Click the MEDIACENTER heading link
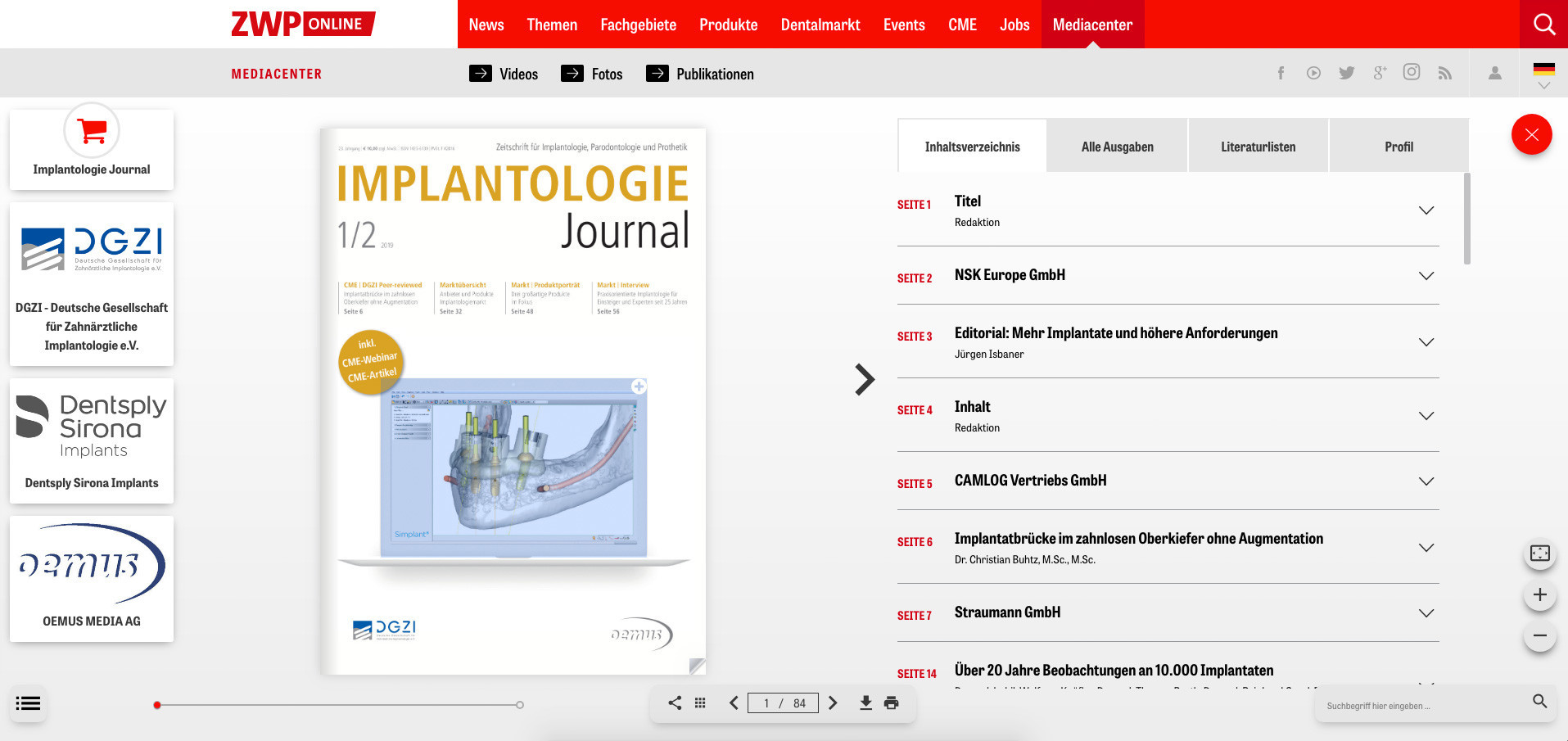This screenshot has width=1568, height=741. (277, 74)
